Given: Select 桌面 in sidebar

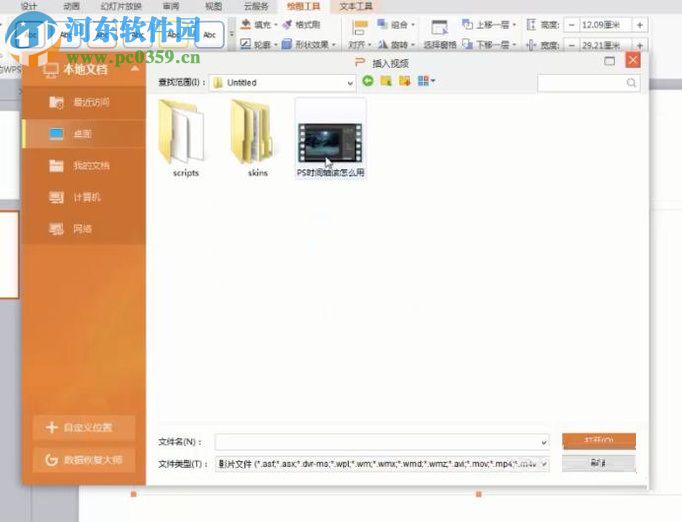Looking at the screenshot, I should (84, 134).
